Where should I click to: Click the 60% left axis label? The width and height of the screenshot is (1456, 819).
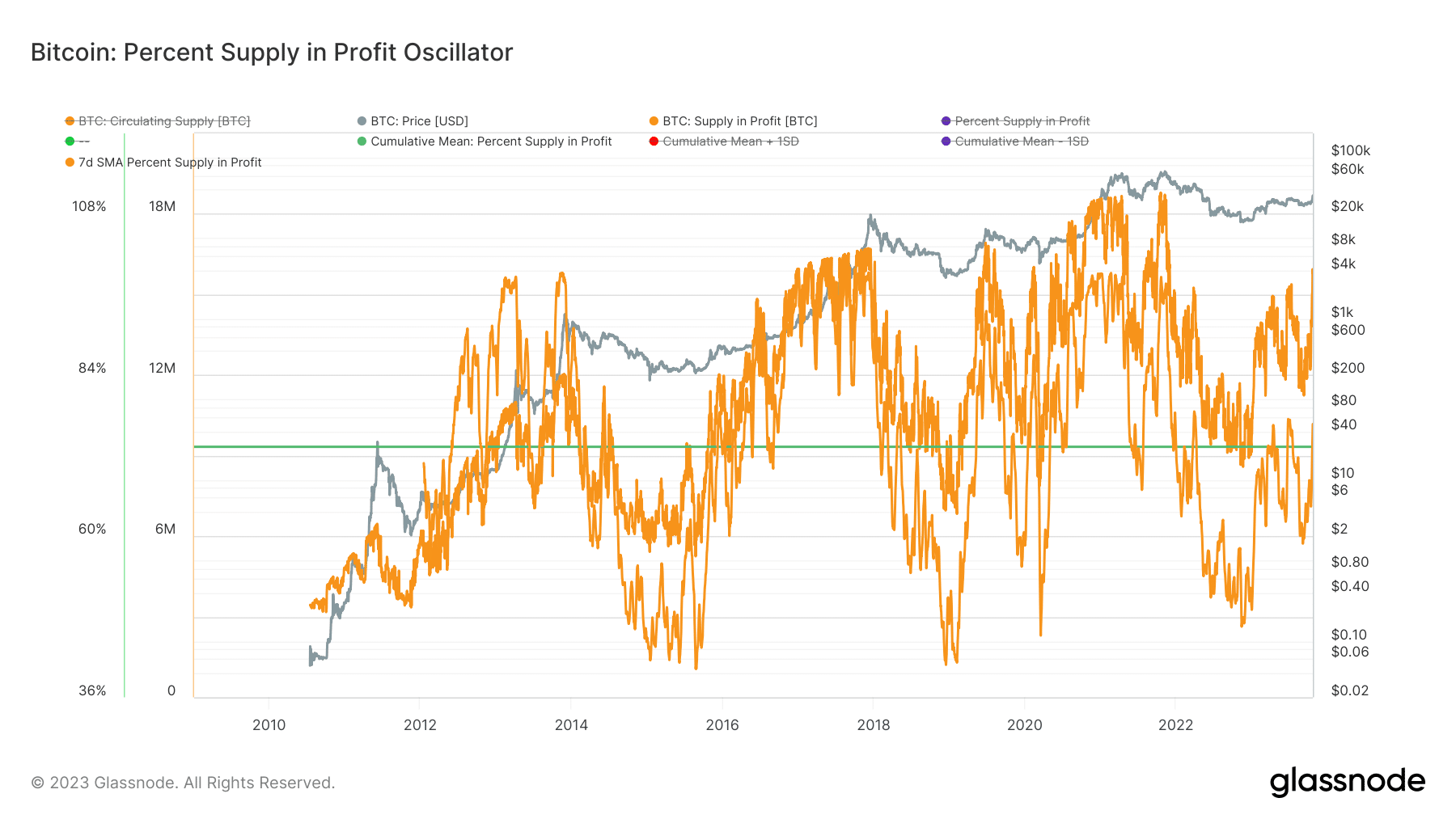click(92, 530)
